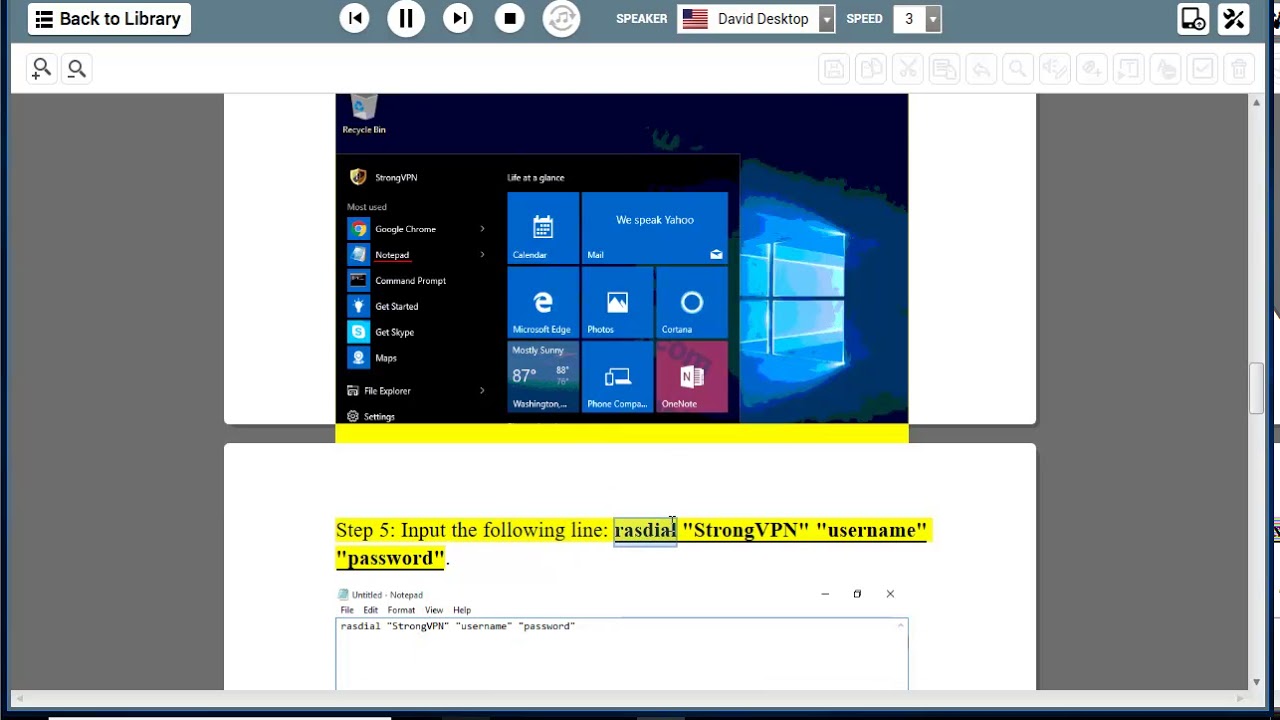This screenshot has width=1280, height=720.
Task: Go back to the library
Action: (109, 19)
